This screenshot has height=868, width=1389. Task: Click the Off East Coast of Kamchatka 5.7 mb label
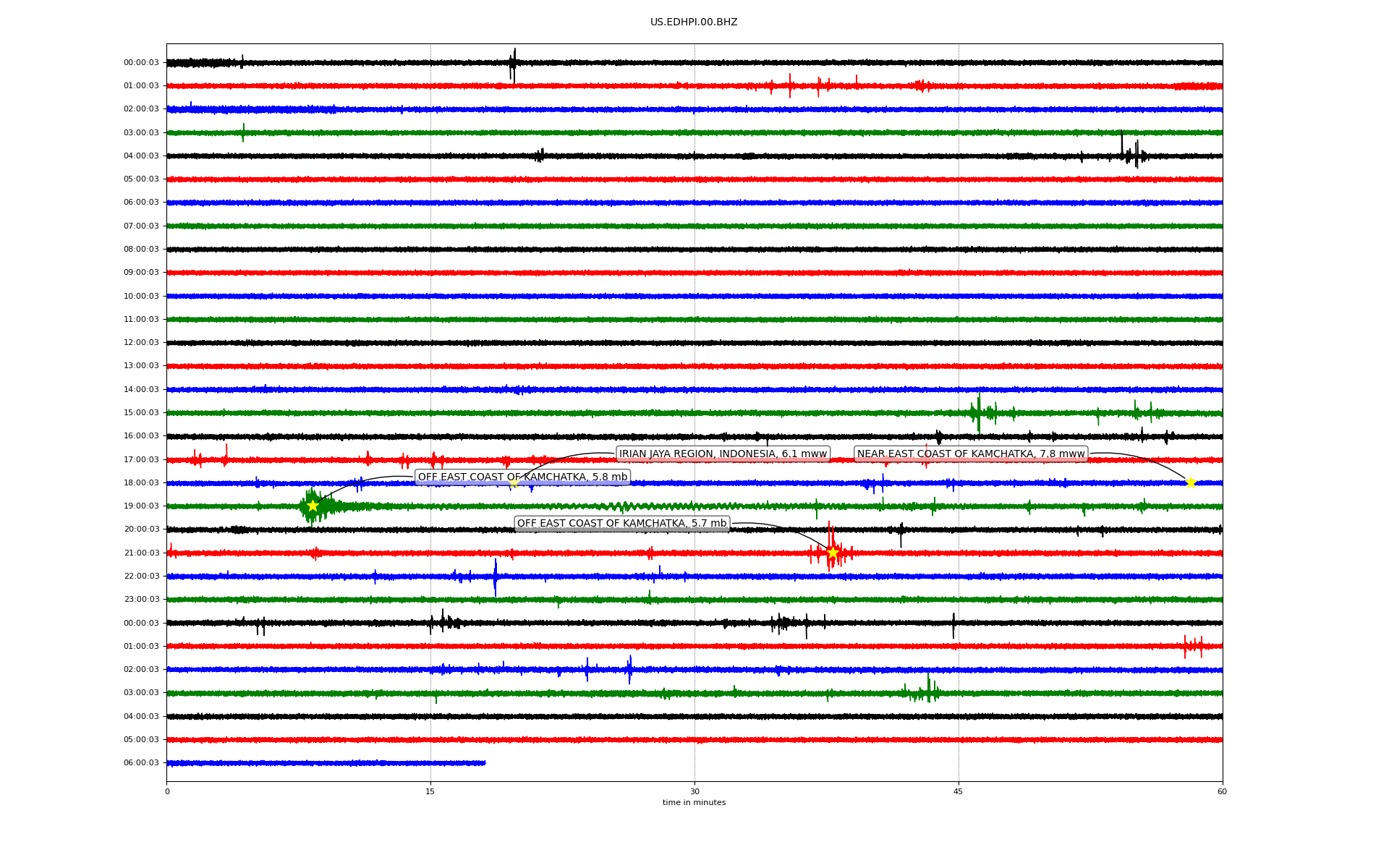(x=621, y=523)
